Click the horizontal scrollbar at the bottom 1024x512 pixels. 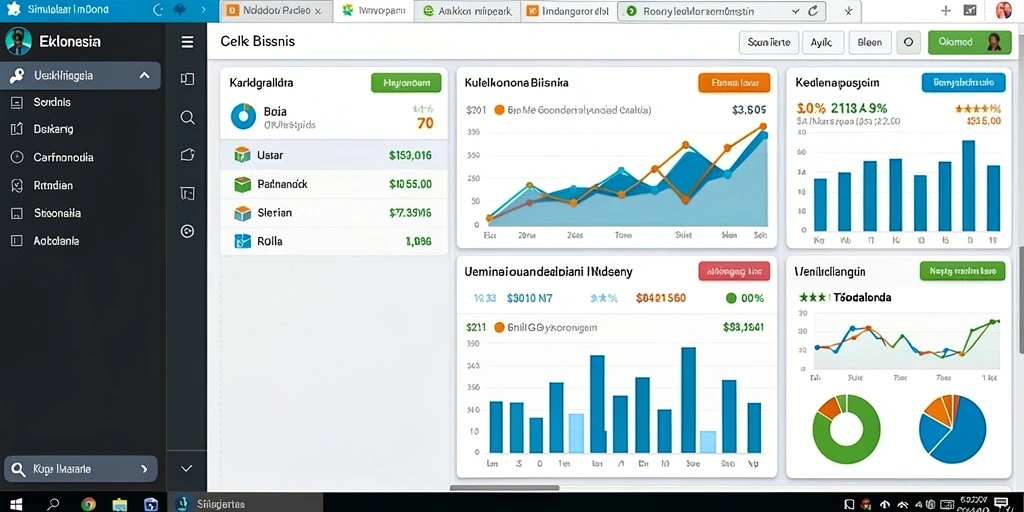[x=504, y=488]
